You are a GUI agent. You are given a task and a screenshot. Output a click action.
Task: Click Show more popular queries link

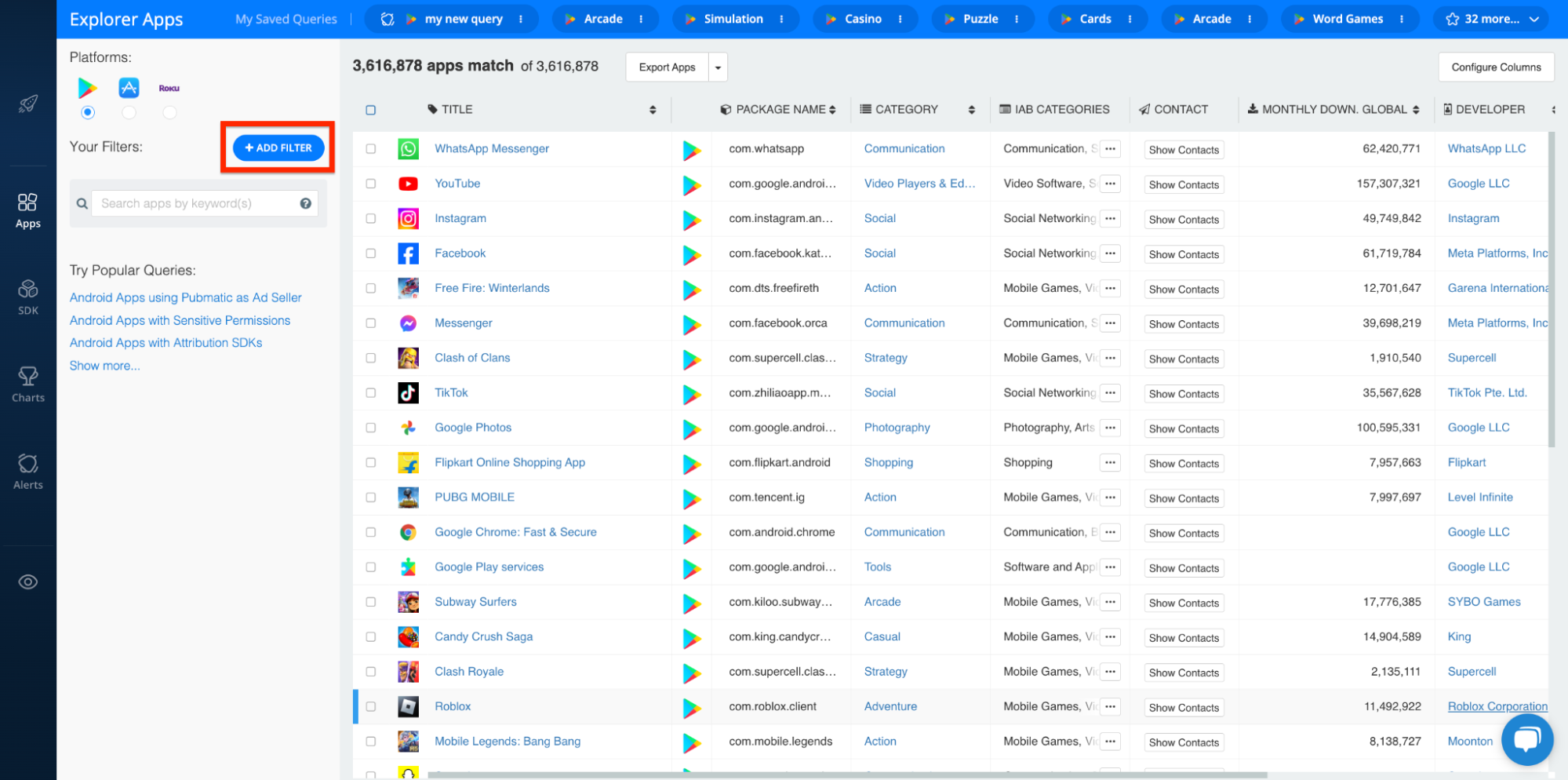[x=105, y=366]
